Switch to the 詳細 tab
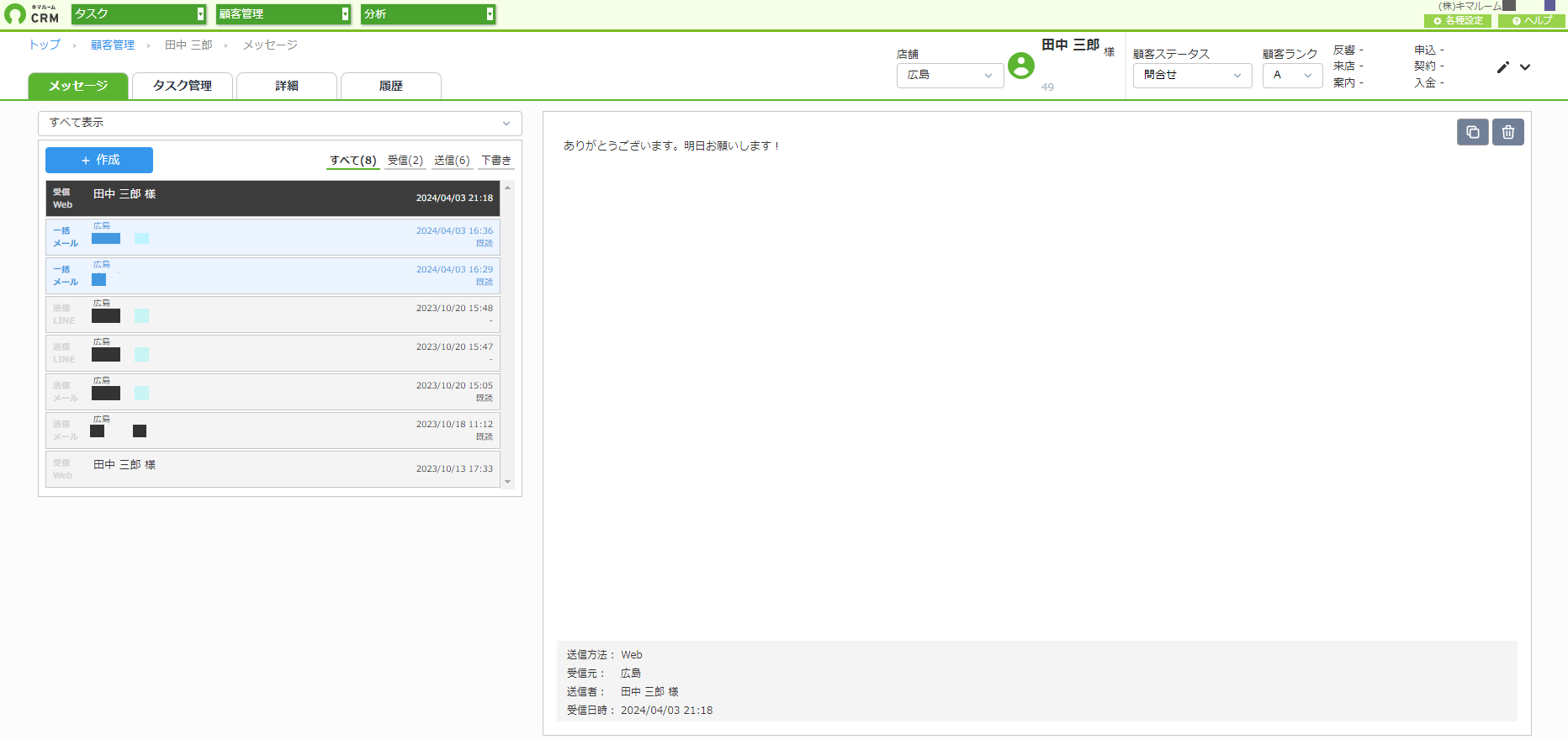1568x740 pixels. click(287, 86)
